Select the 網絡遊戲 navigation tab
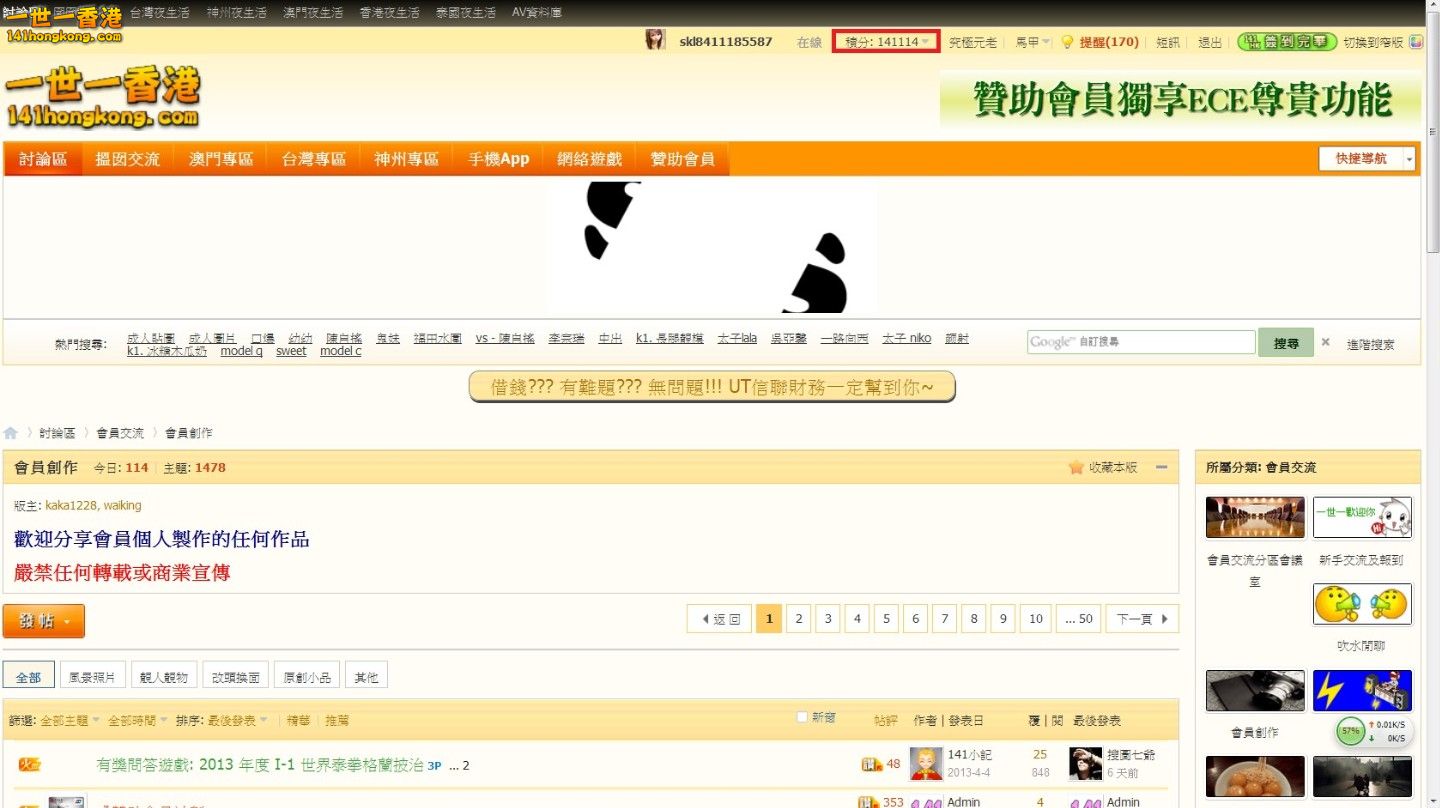This screenshot has height=808, width=1440. click(x=589, y=159)
